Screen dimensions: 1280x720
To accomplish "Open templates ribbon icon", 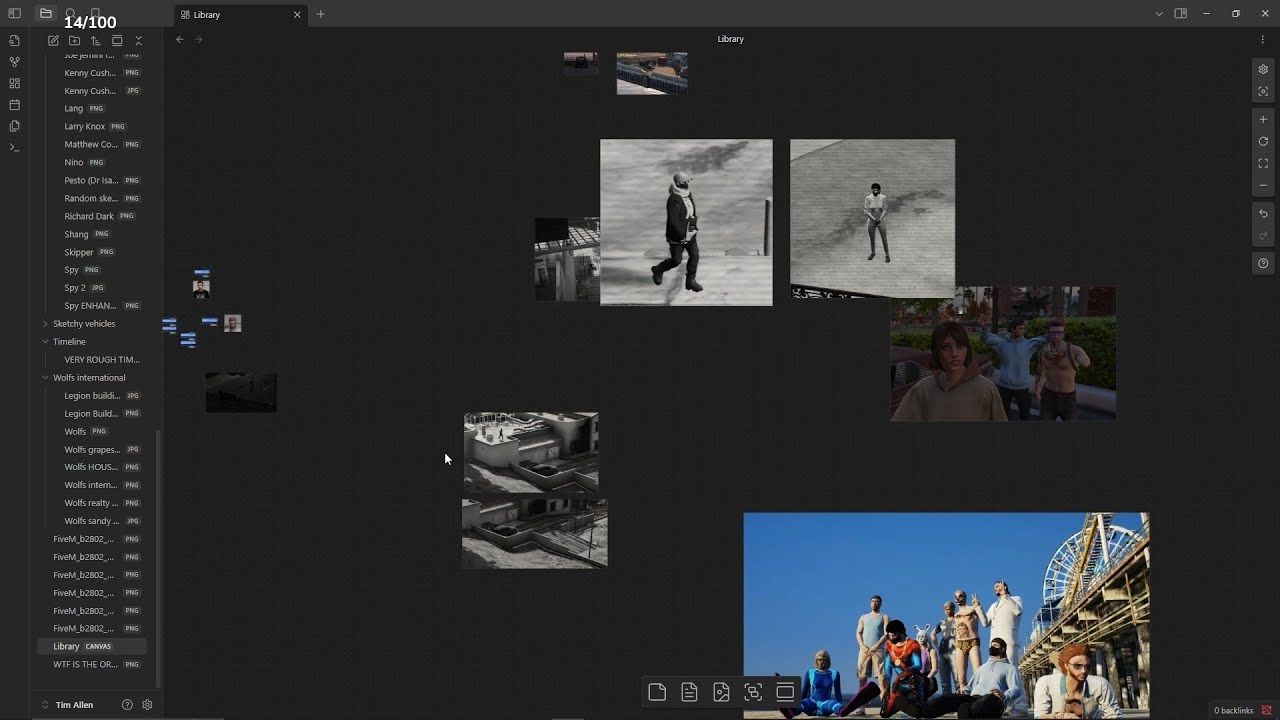I will click(14, 126).
